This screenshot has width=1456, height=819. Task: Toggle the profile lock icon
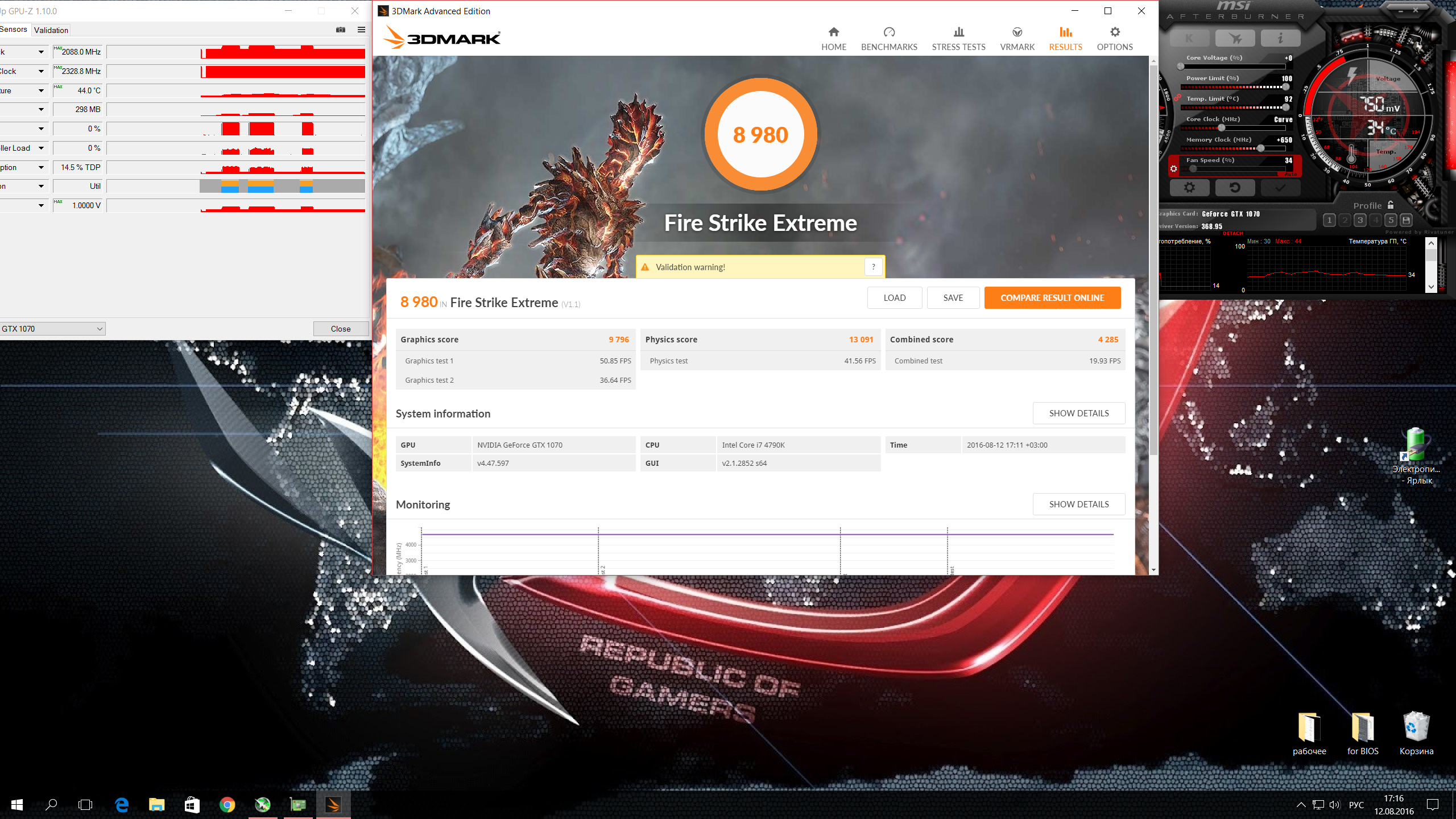pos(1391,205)
